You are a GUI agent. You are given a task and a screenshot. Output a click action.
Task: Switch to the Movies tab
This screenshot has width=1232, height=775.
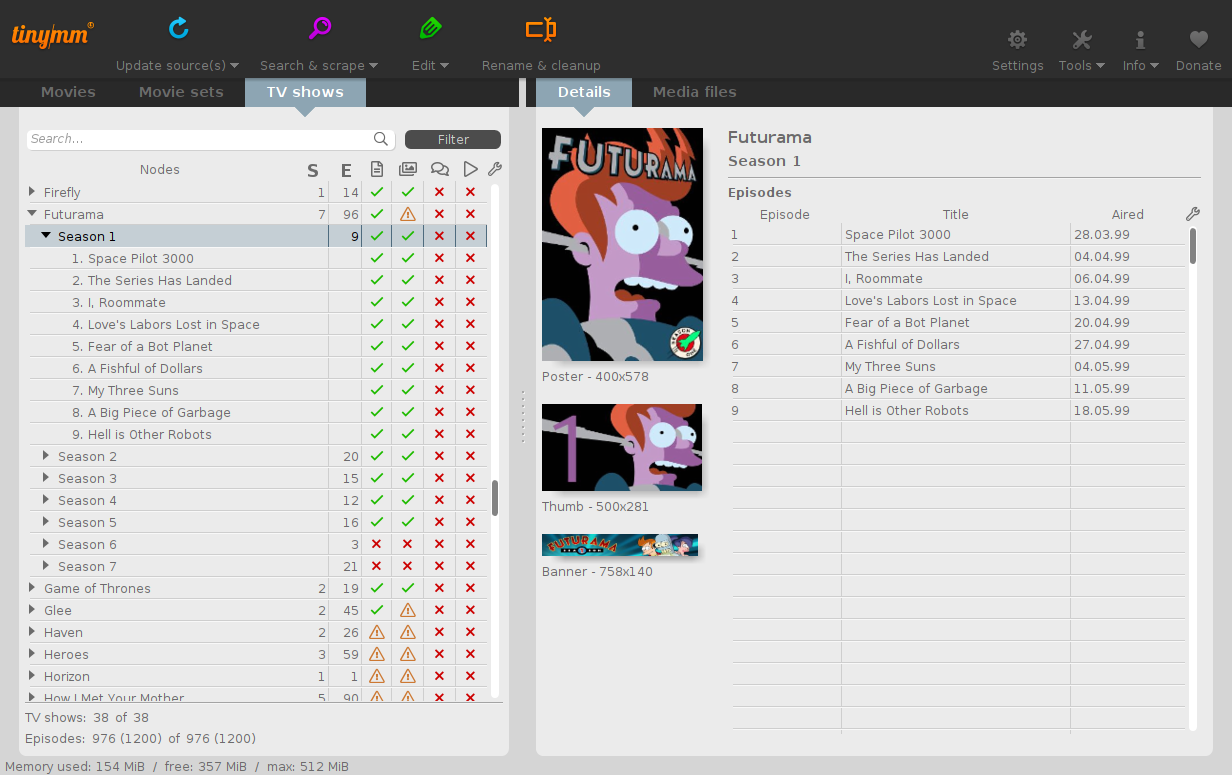click(x=68, y=92)
